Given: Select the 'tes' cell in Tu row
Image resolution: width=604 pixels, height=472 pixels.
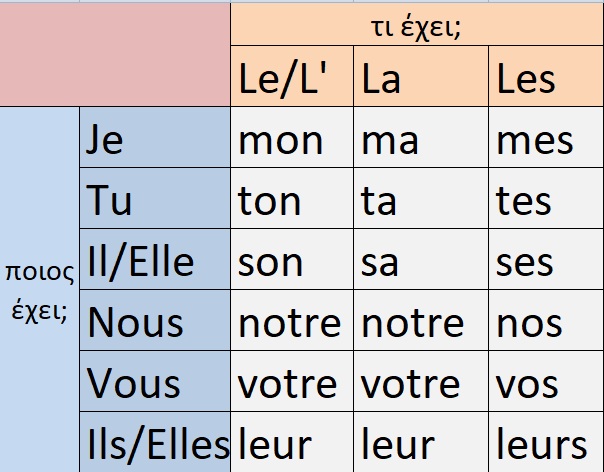Looking at the screenshot, I should point(546,198).
